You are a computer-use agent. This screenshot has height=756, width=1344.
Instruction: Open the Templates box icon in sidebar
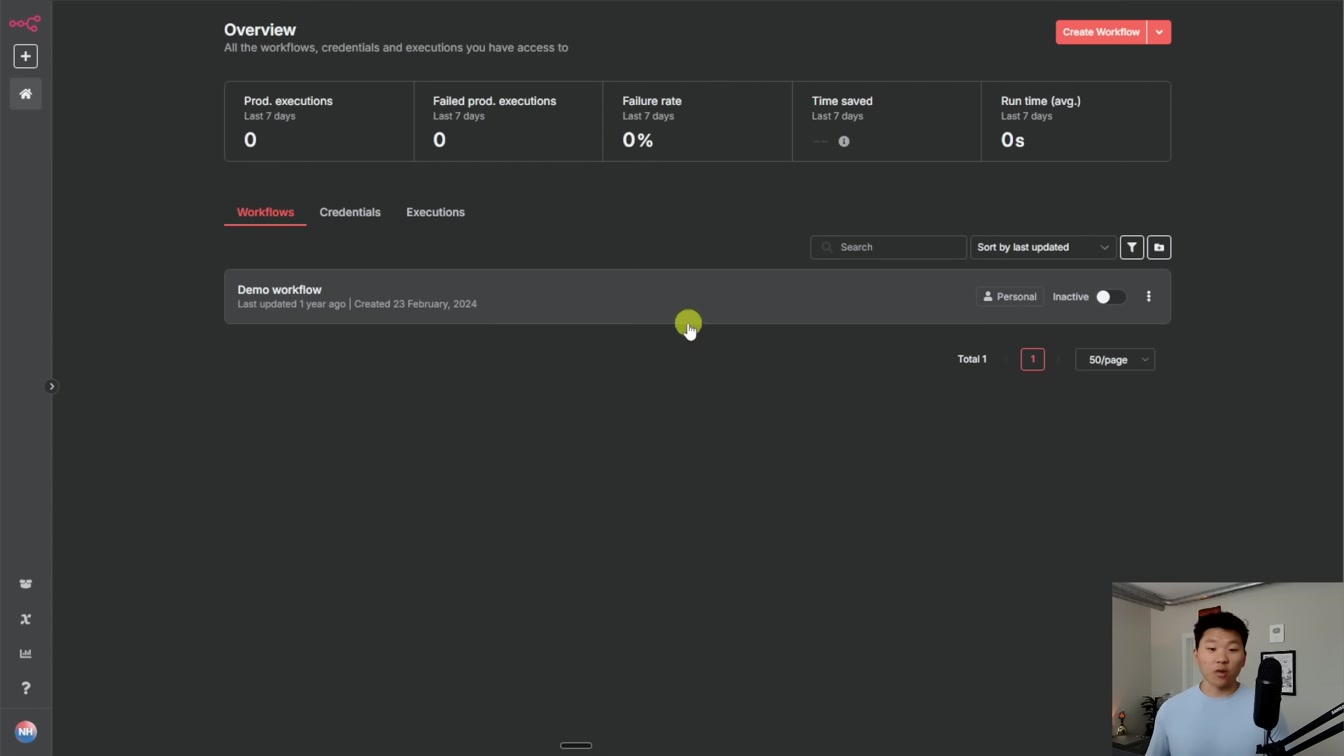coord(25,584)
